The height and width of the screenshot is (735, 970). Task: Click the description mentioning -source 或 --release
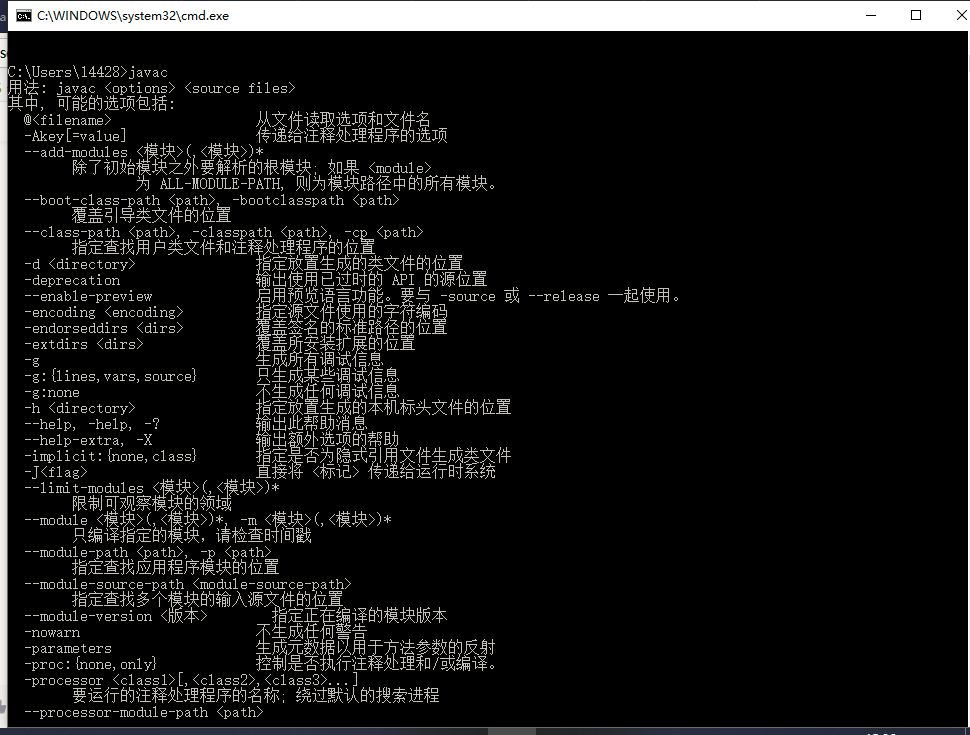tap(469, 296)
